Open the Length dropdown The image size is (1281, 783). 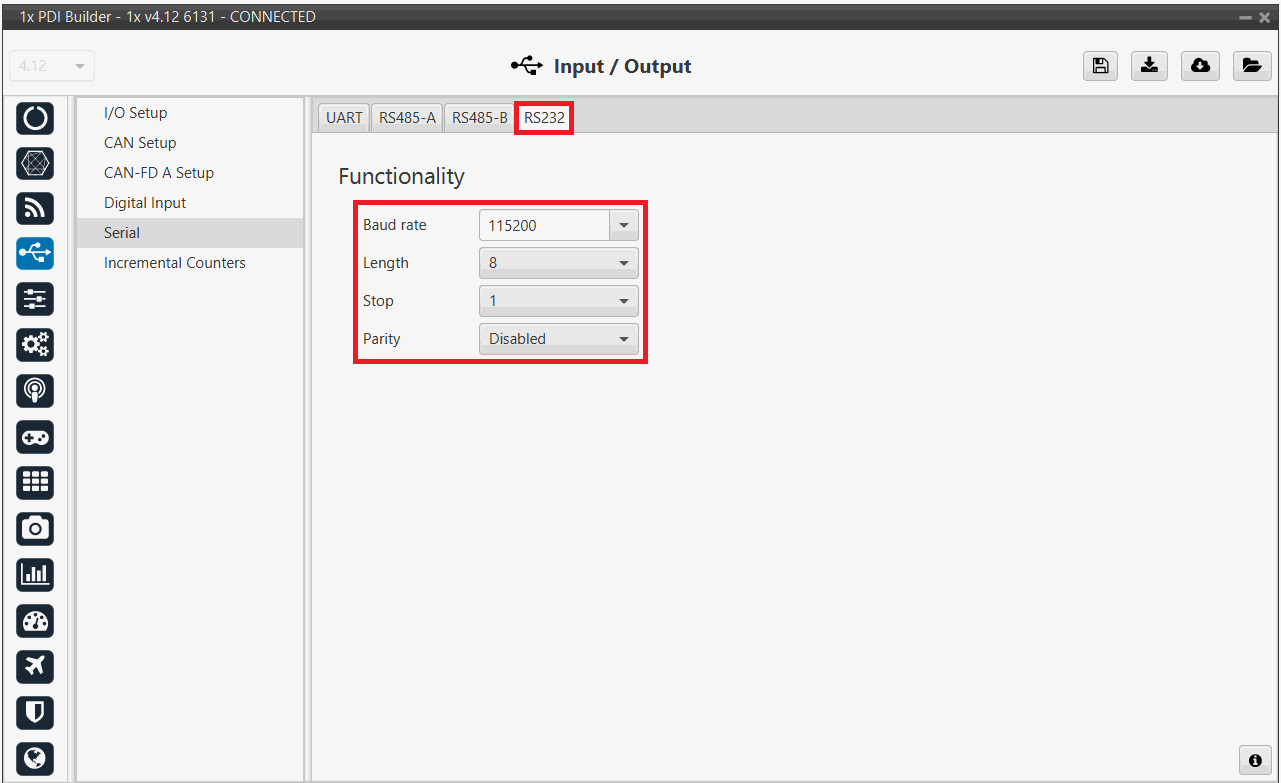coord(558,263)
